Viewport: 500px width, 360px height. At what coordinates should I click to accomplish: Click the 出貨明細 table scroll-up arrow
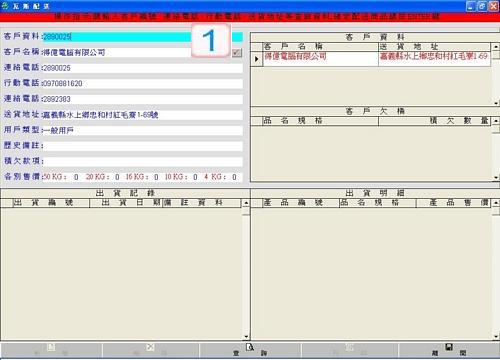pyautogui.click(x=496, y=203)
